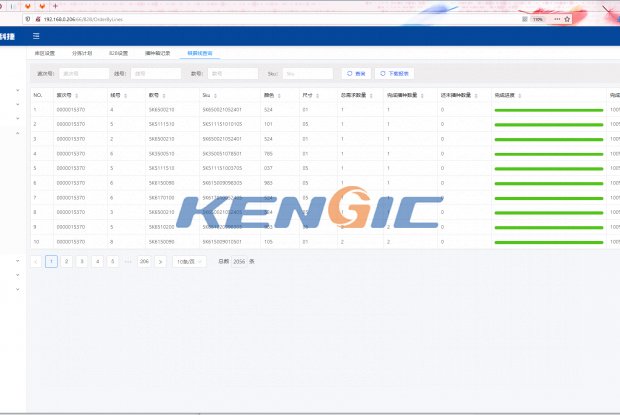This screenshot has width=620, height=415.
Task: Click the sort icon on Sku column
Action: pos(216,96)
